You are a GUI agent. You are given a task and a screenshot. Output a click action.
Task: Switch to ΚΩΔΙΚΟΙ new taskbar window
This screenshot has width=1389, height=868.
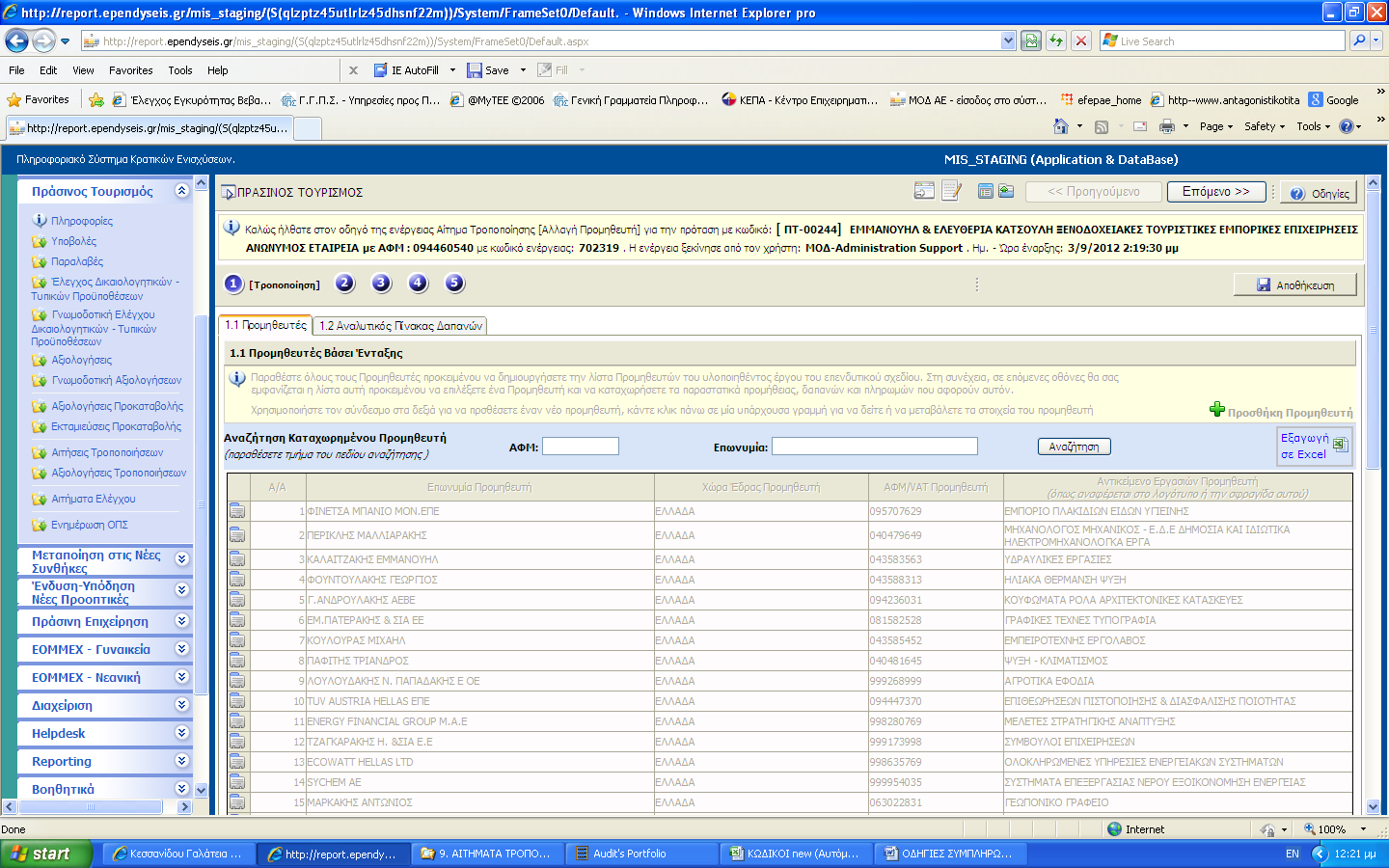click(797, 854)
